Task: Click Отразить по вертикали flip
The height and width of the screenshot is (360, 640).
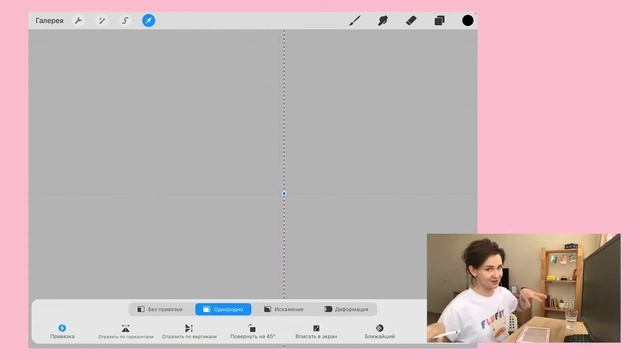Action: tap(189, 331)
